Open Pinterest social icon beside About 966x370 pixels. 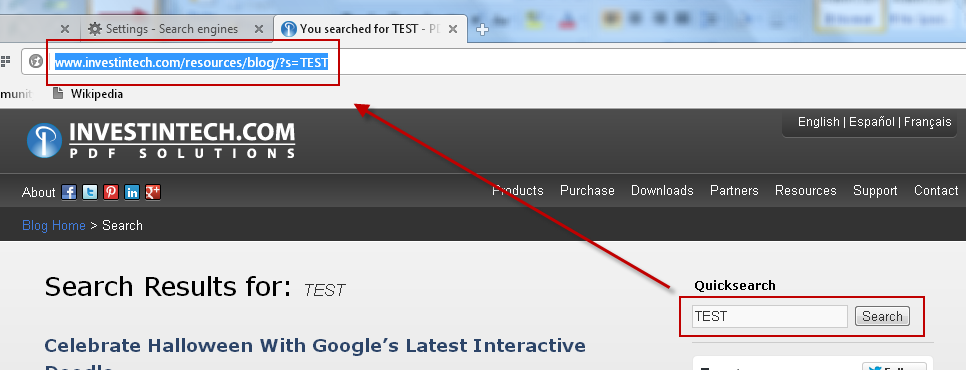[111, 192]
